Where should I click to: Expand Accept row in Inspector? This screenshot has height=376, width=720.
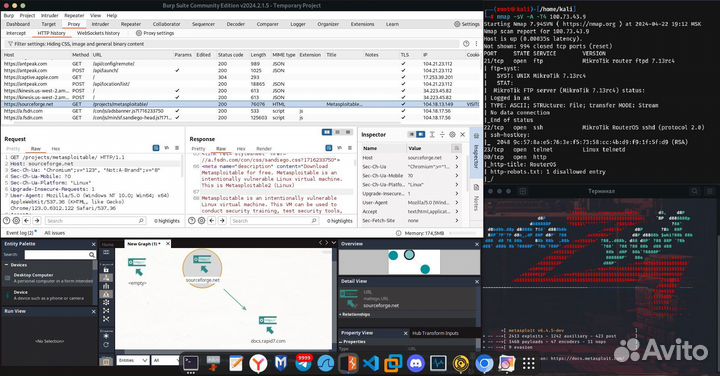coord(457,212)
